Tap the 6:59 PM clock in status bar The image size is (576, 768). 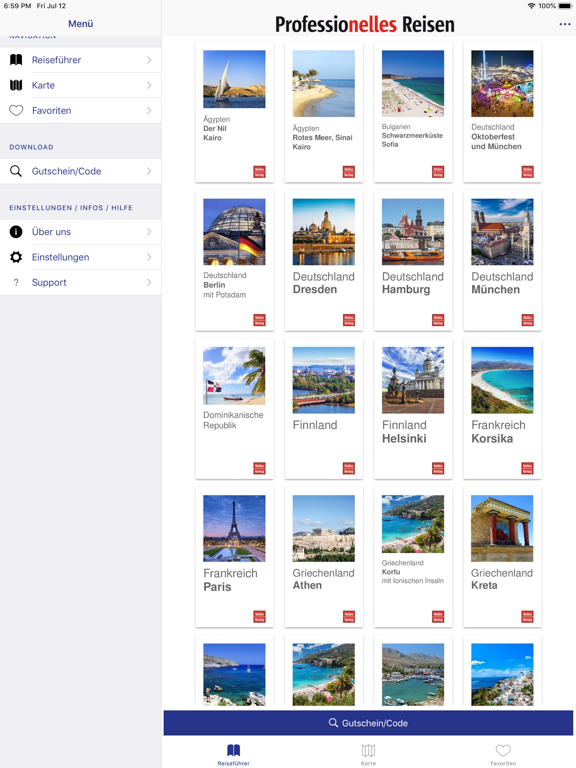pos(17,6)
